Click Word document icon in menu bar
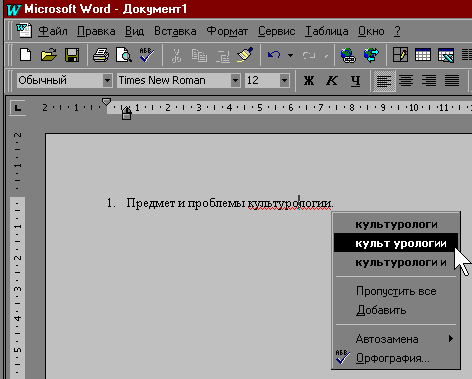The image size is (472, 379). pyautogui.click(x=24, y=31)
